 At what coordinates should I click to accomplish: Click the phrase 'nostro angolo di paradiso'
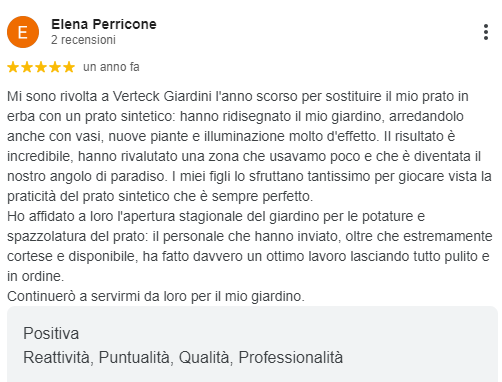86,176
